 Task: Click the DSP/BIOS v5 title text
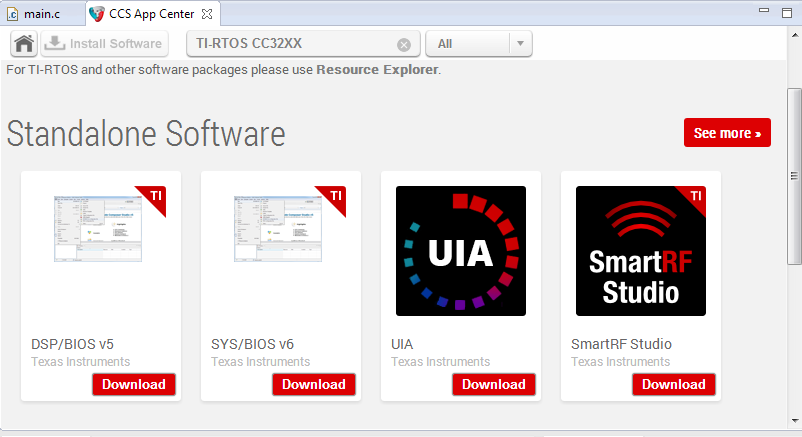73,344
